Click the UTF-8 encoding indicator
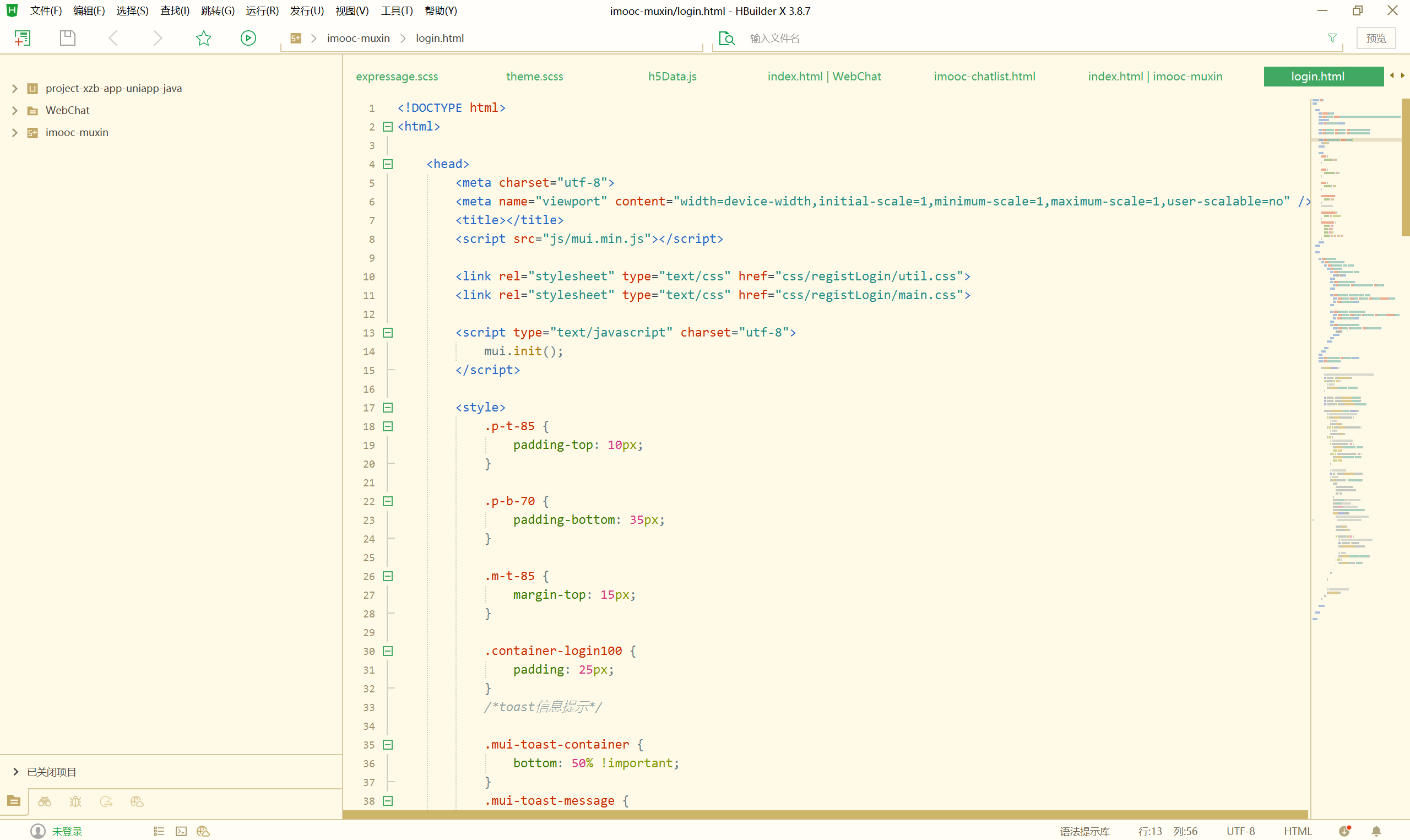The image size is (1410, 840). point(1240,831)
